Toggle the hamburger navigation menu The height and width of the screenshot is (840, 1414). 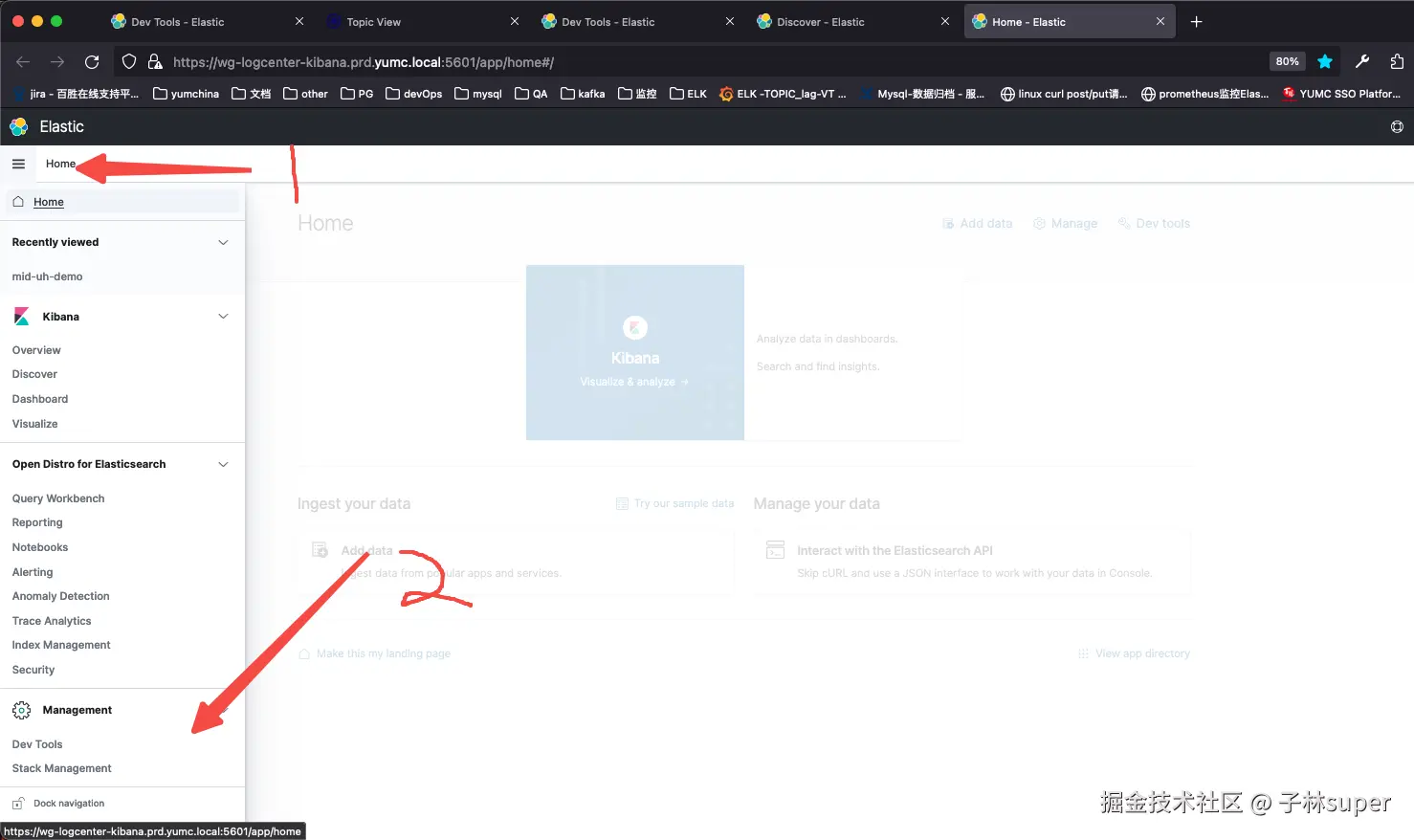click(x=18, y=164)
